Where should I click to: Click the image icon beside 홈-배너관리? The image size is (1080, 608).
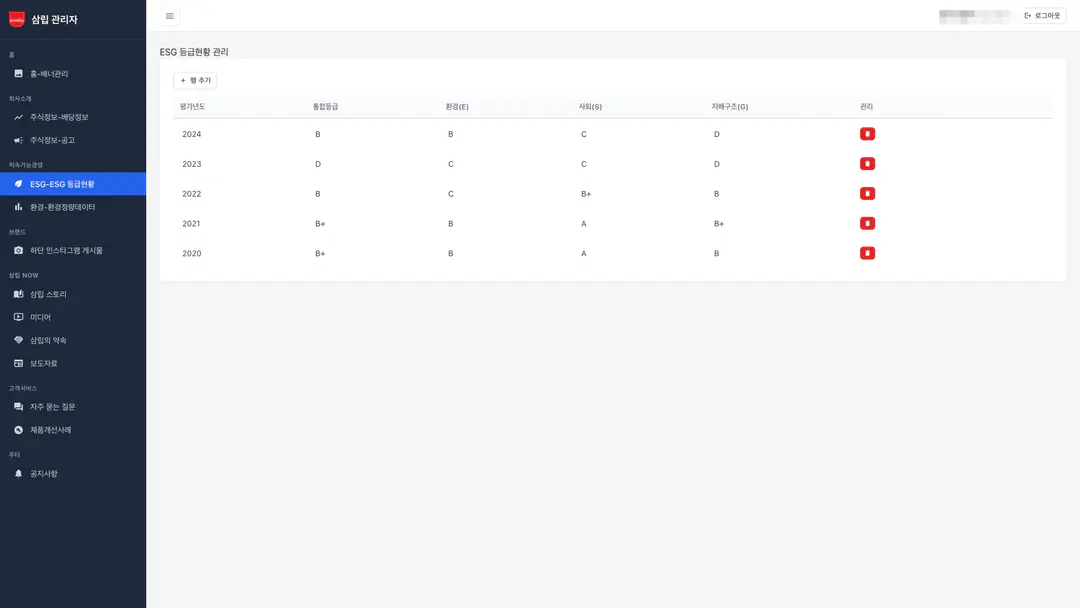[19, 74]
